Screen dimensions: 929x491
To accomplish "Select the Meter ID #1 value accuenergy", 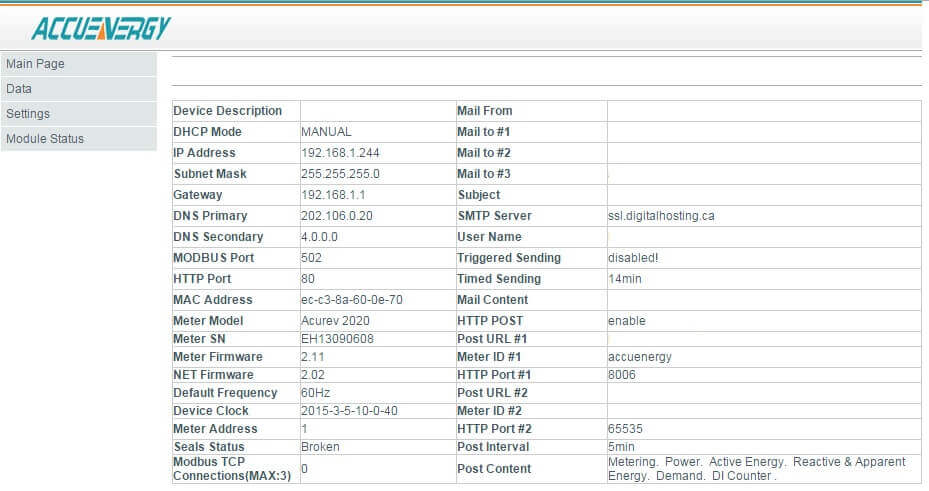I will [639, 357].
